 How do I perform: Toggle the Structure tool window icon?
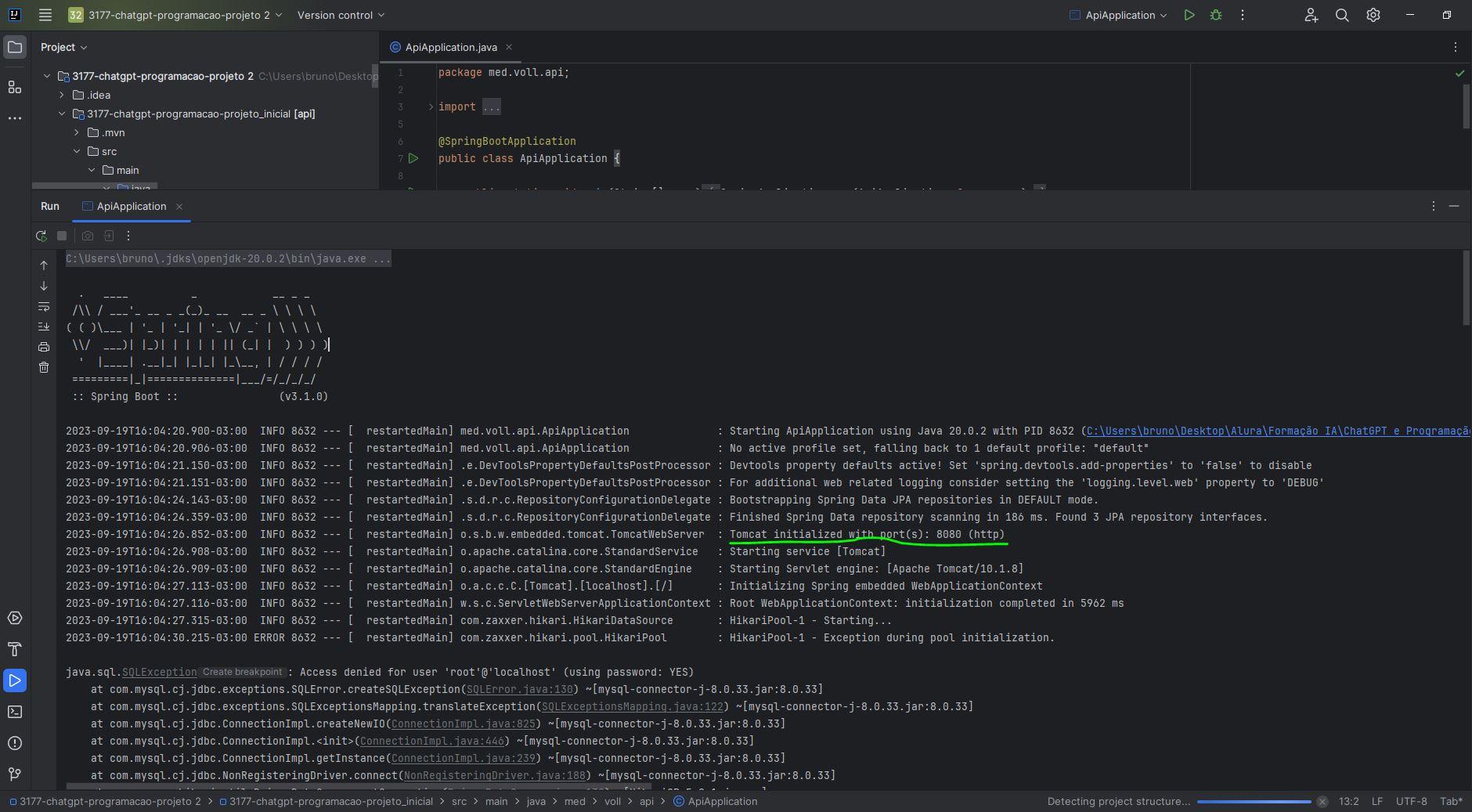click(x=15, y=87)
